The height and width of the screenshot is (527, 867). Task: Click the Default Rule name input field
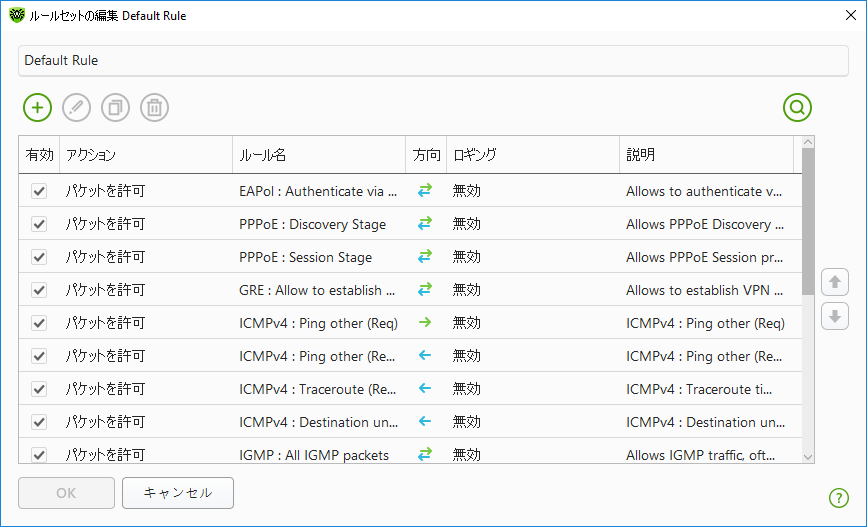[x=433, y=60]
